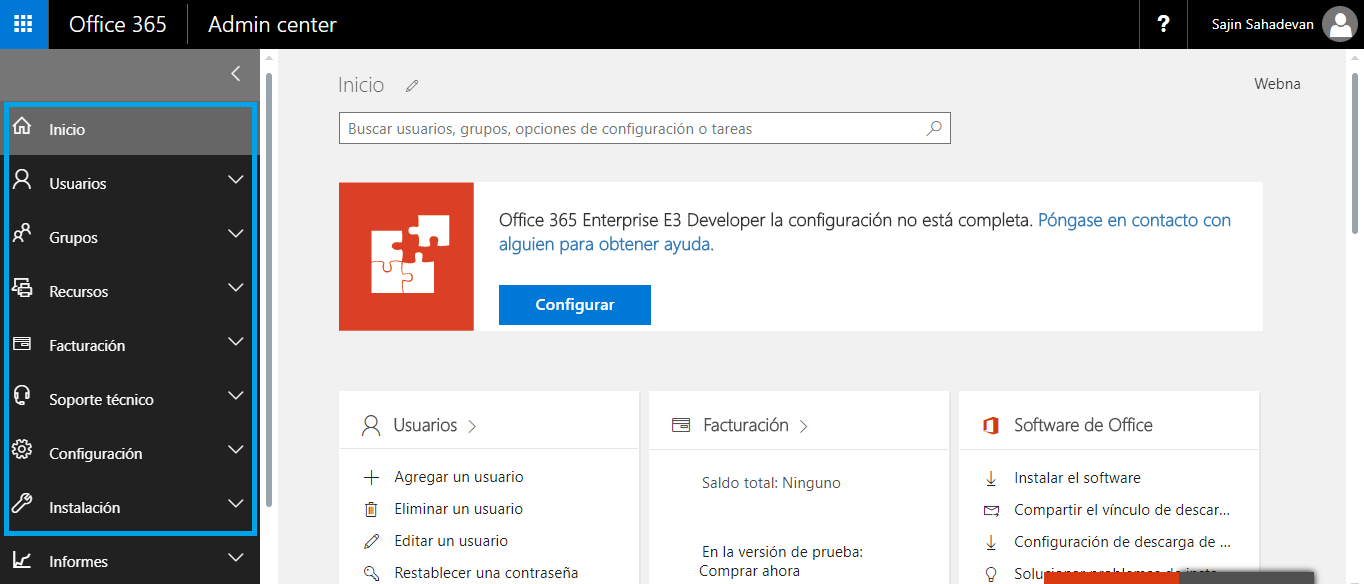This screenshot has height=584, width=1364.
Task: Click the mail icon beside Compartir el vínculo
Action: pyautogui.click(x=992, y=510)
